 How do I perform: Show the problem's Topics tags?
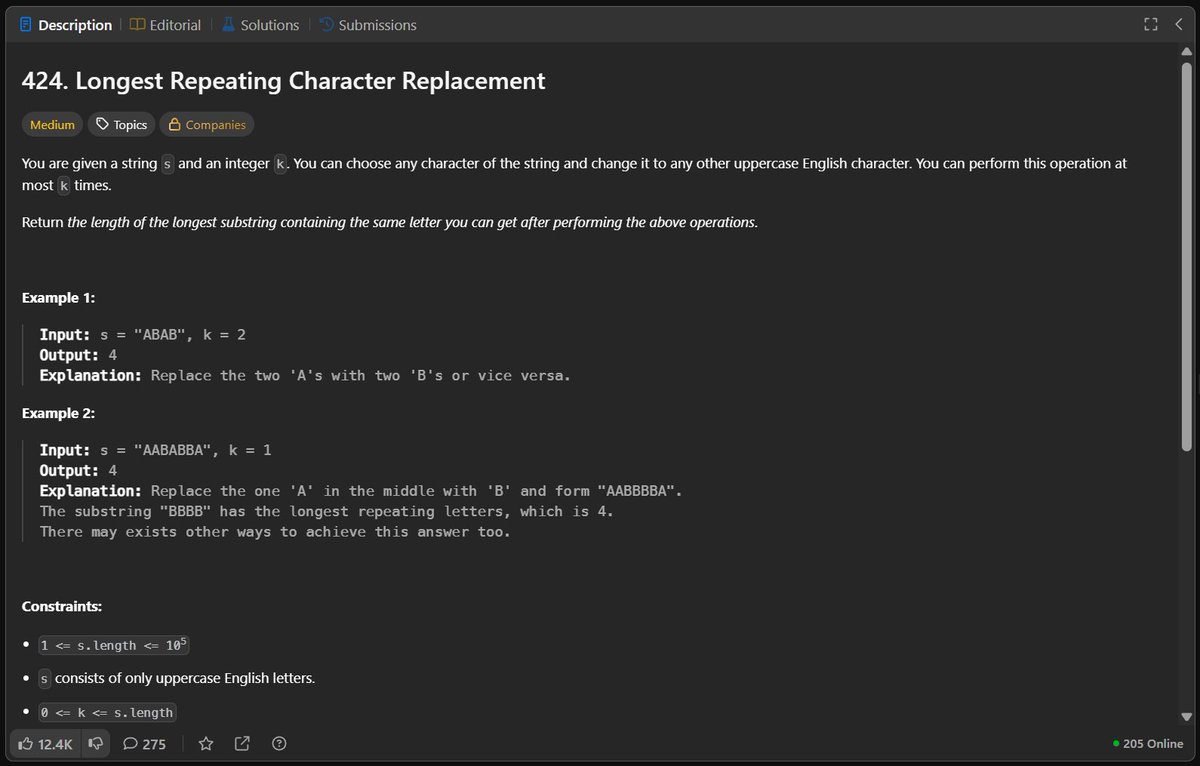[x=120, y=124]
